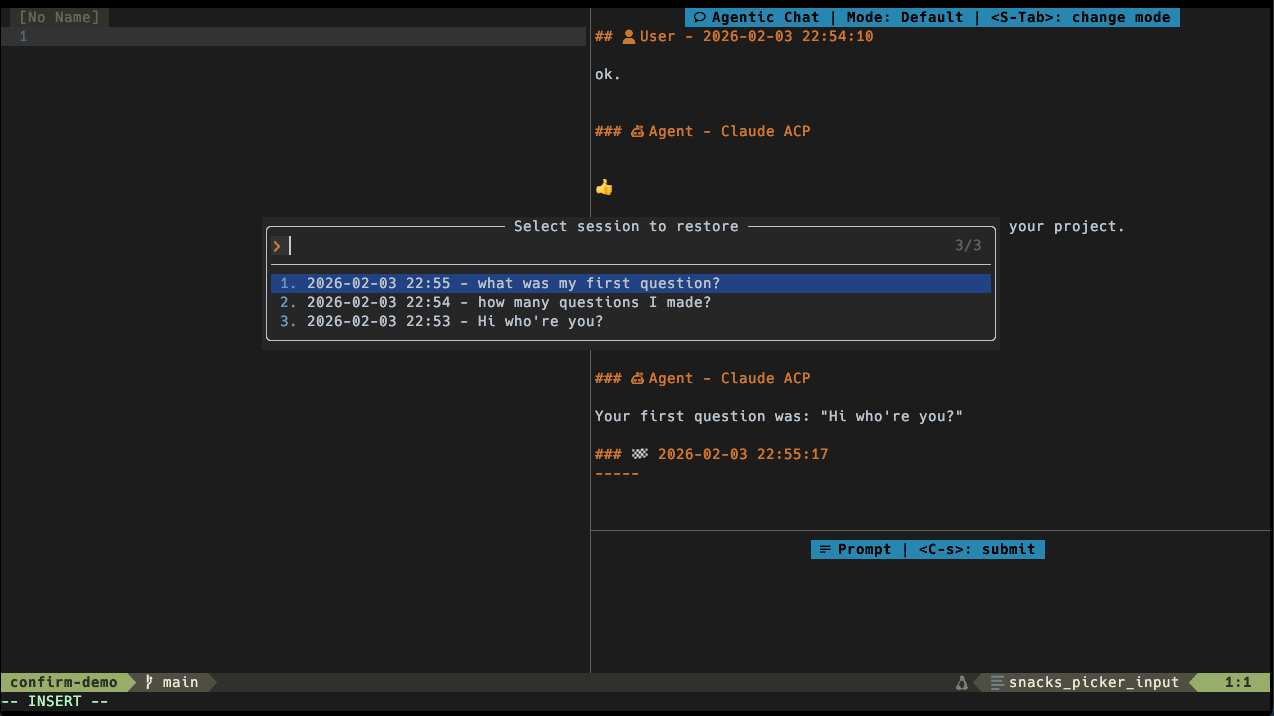The image size is (1274, 716).
Task: Click the file icon beside snacks_picker_input
Action: pyautogui.click(x=996, y=682)
